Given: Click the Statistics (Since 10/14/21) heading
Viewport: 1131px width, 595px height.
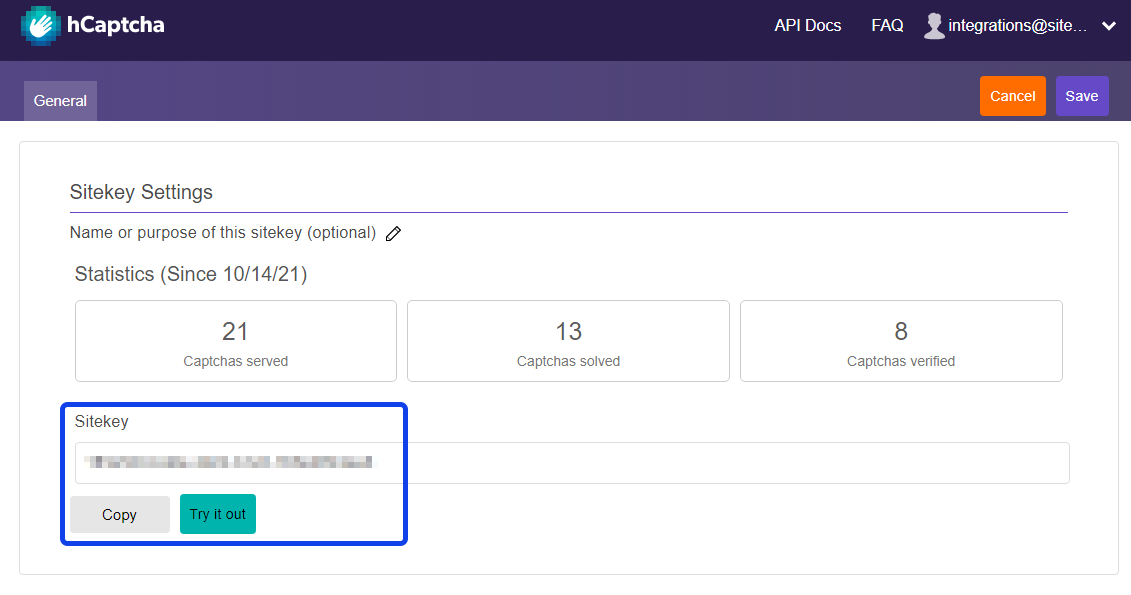Looking at the screenshot, I should (191, 274).
